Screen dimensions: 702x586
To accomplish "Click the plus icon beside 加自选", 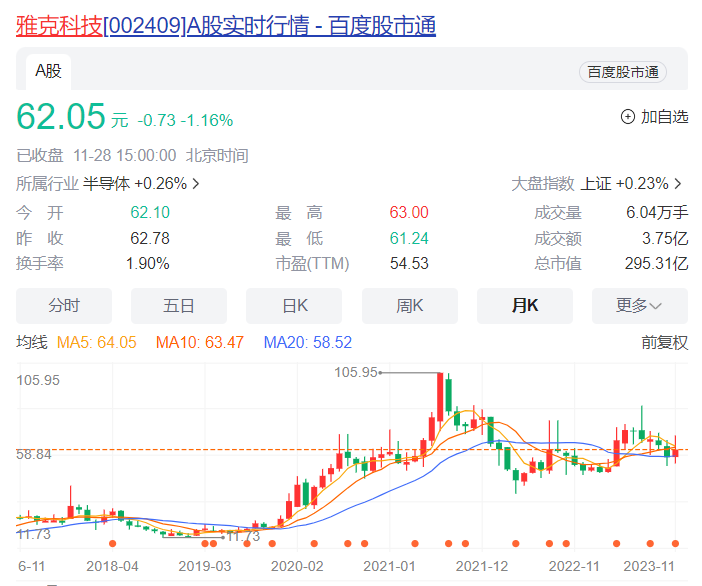I will pyautogui.click(x=628, y=117).
